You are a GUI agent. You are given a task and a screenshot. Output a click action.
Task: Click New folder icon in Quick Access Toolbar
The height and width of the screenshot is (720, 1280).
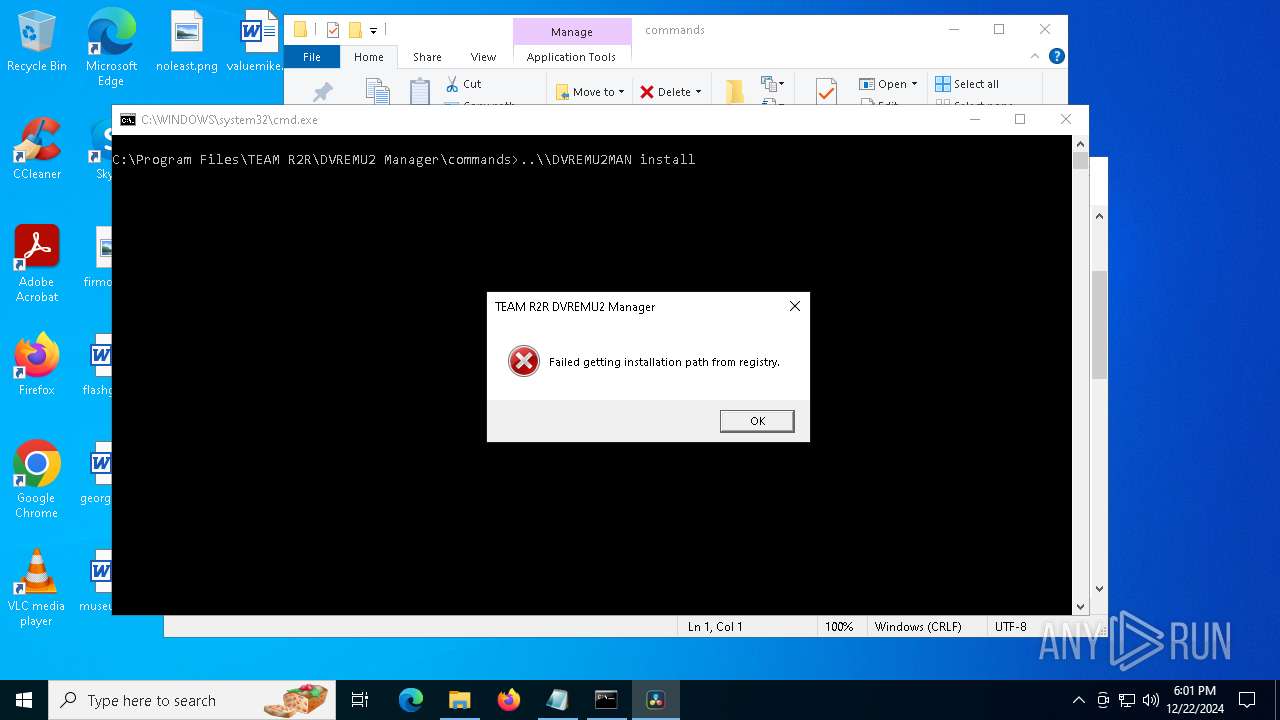[355, 30]
